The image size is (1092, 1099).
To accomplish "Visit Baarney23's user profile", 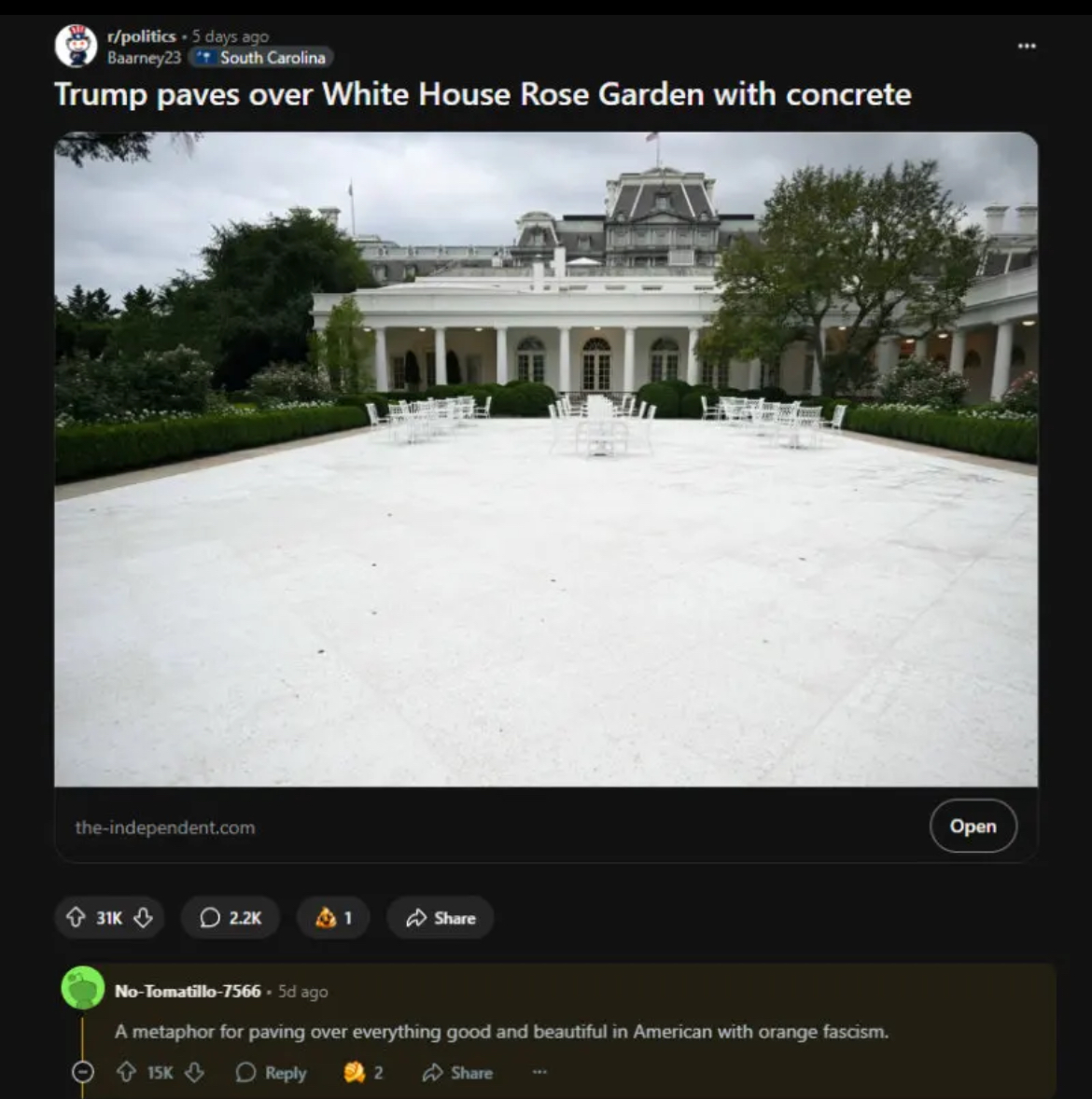I will [144, 58].
